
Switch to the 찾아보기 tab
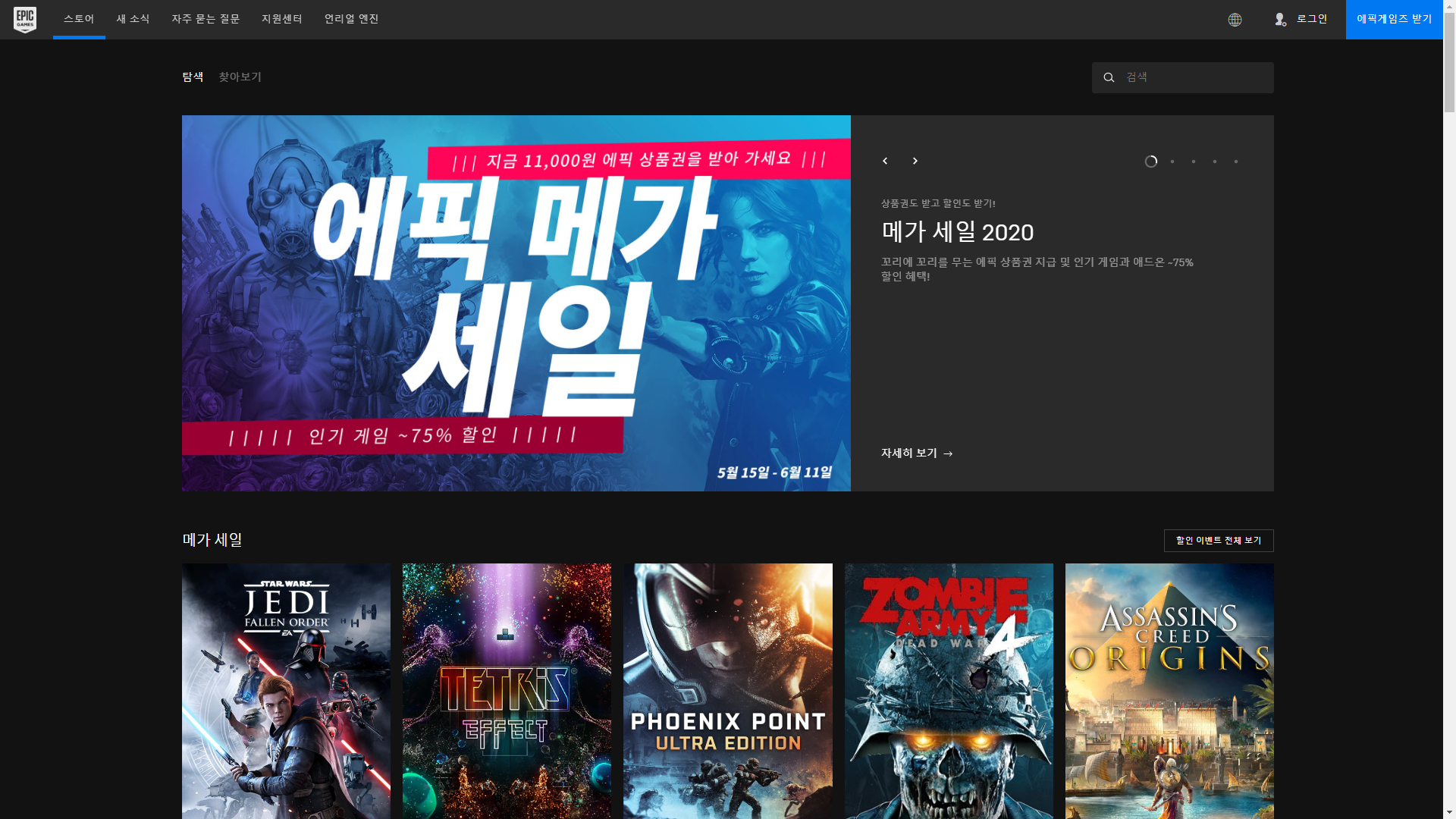tap(240, 77)
